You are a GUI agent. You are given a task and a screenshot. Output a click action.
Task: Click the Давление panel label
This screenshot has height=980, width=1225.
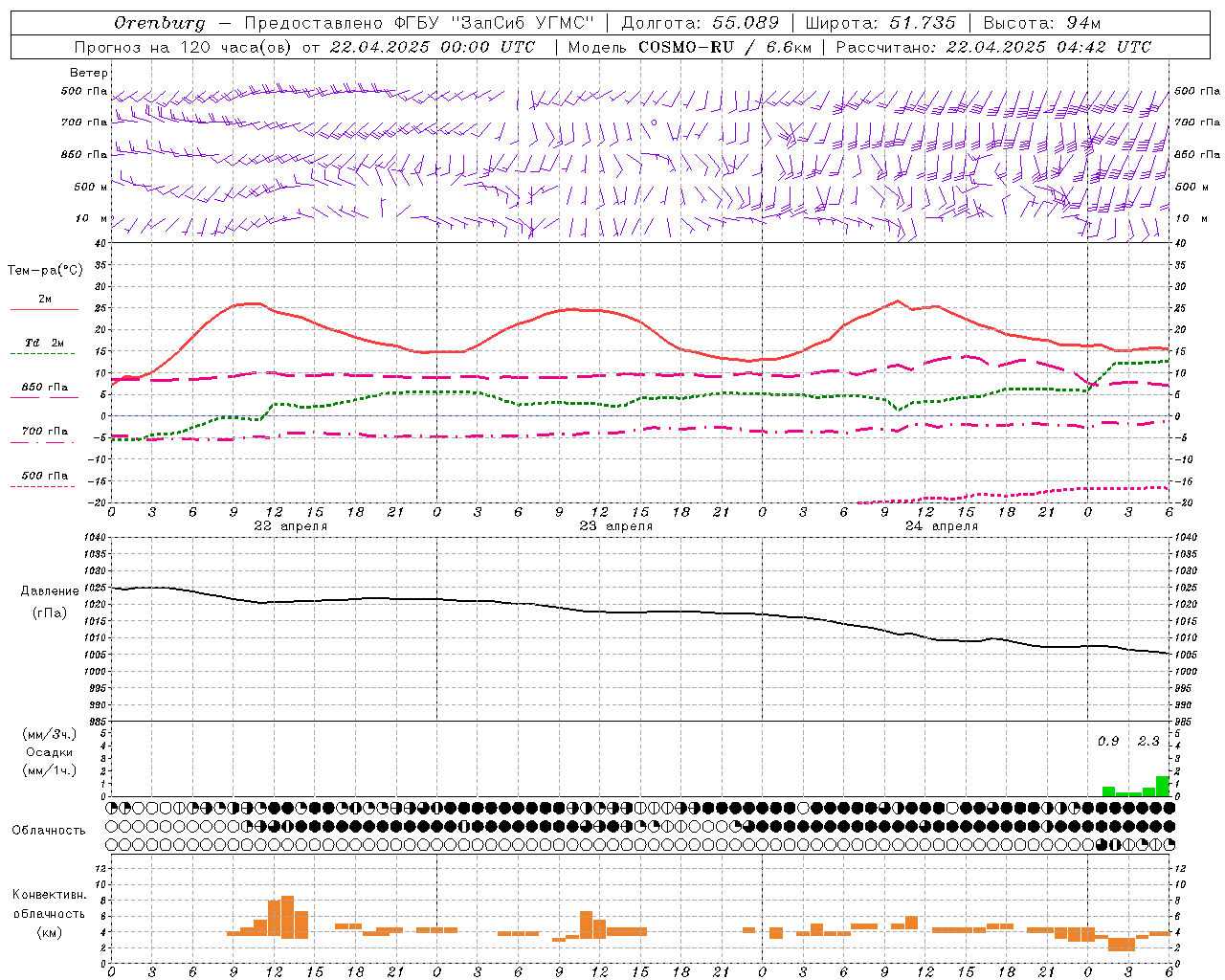click(50, 591)
